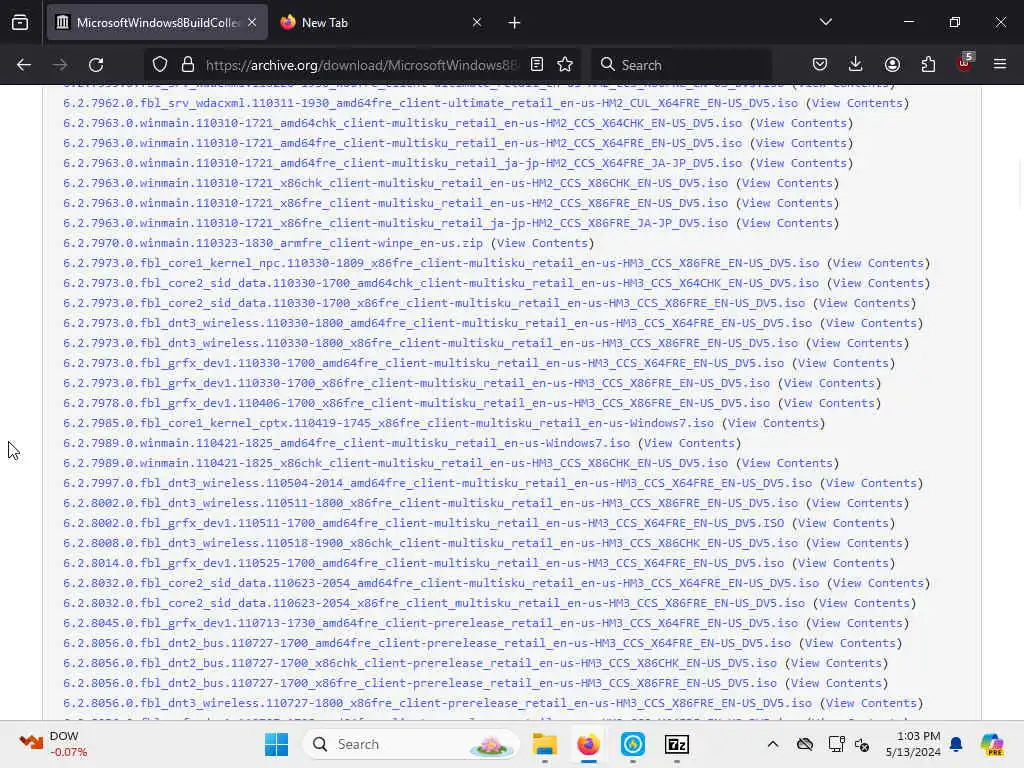Go forward to the next page

click(60, 65)
